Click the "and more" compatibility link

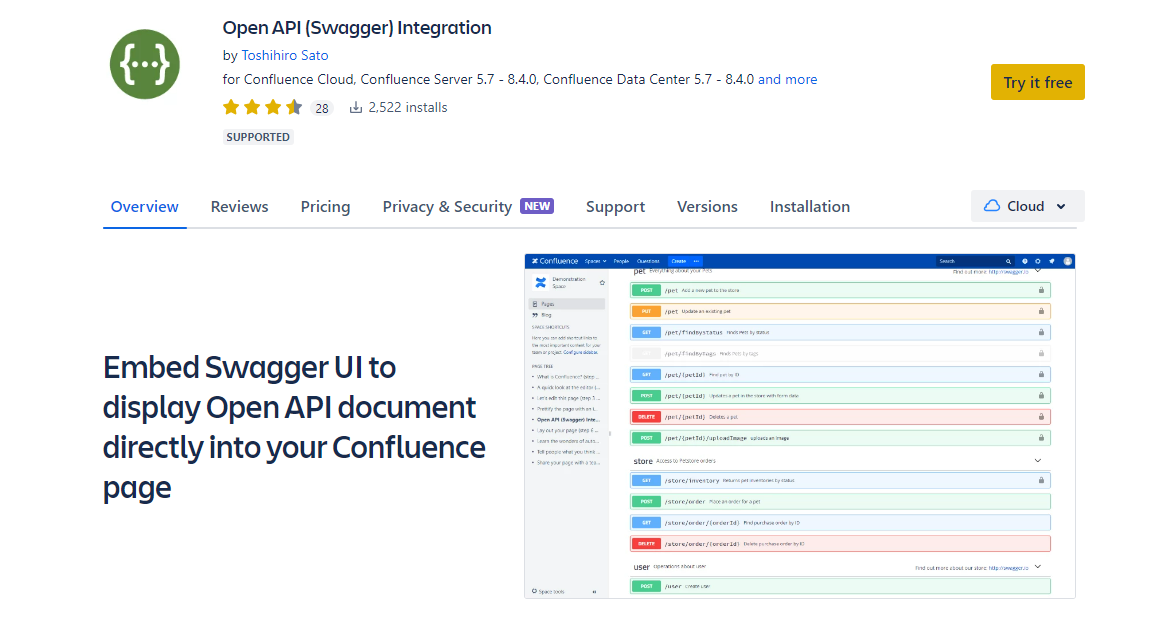(x=787, y=79)
